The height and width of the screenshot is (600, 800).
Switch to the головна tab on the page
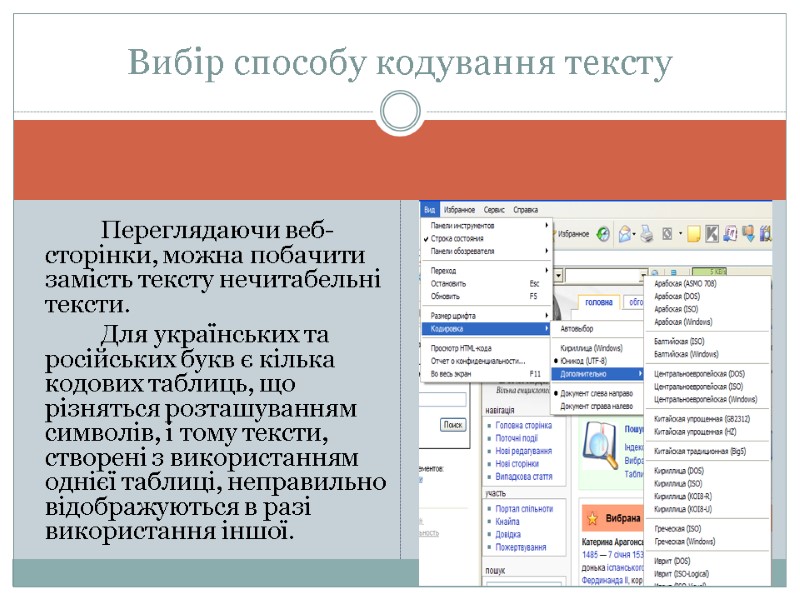pos(598,302)
